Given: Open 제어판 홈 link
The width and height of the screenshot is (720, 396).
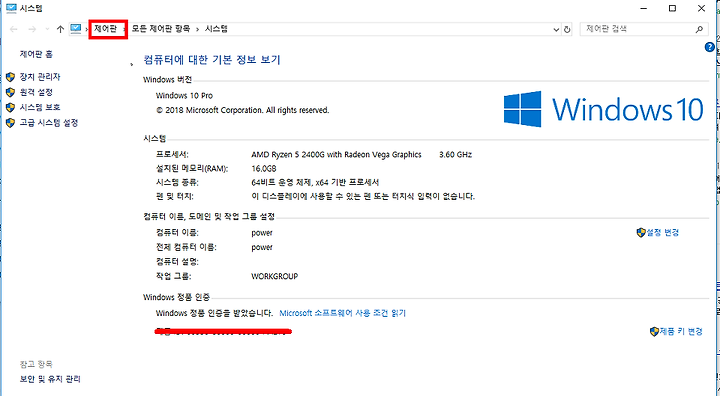Looking at the screenshot, I should [36, 54].
